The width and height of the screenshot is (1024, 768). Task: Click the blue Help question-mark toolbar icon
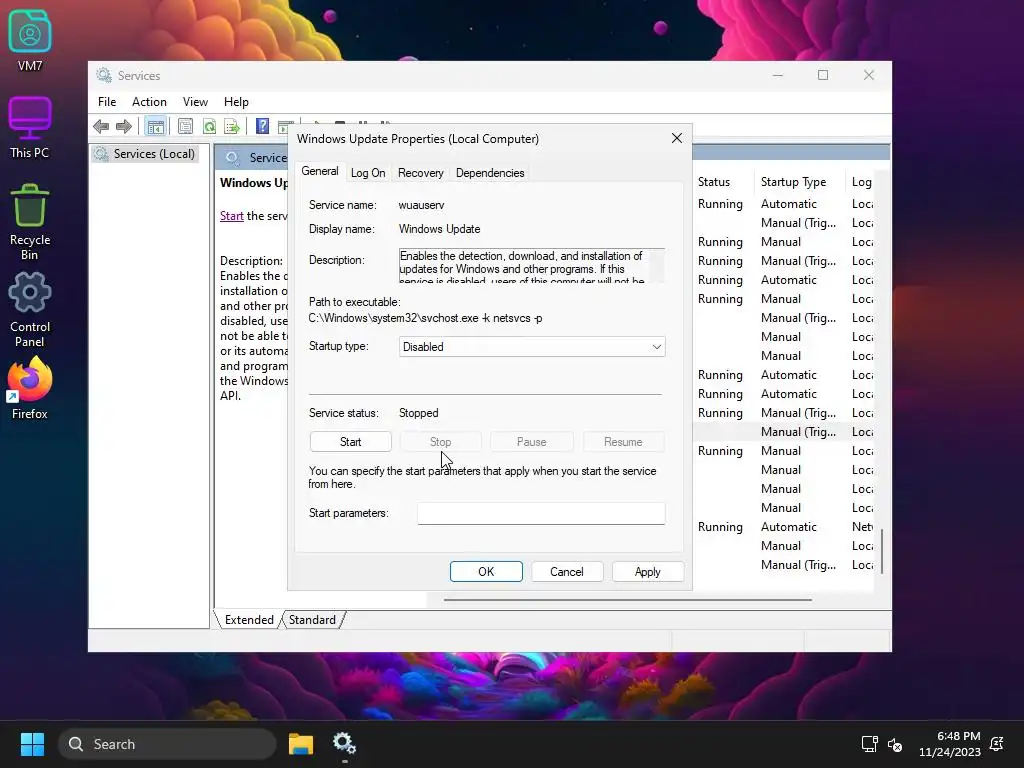point(262,126)
